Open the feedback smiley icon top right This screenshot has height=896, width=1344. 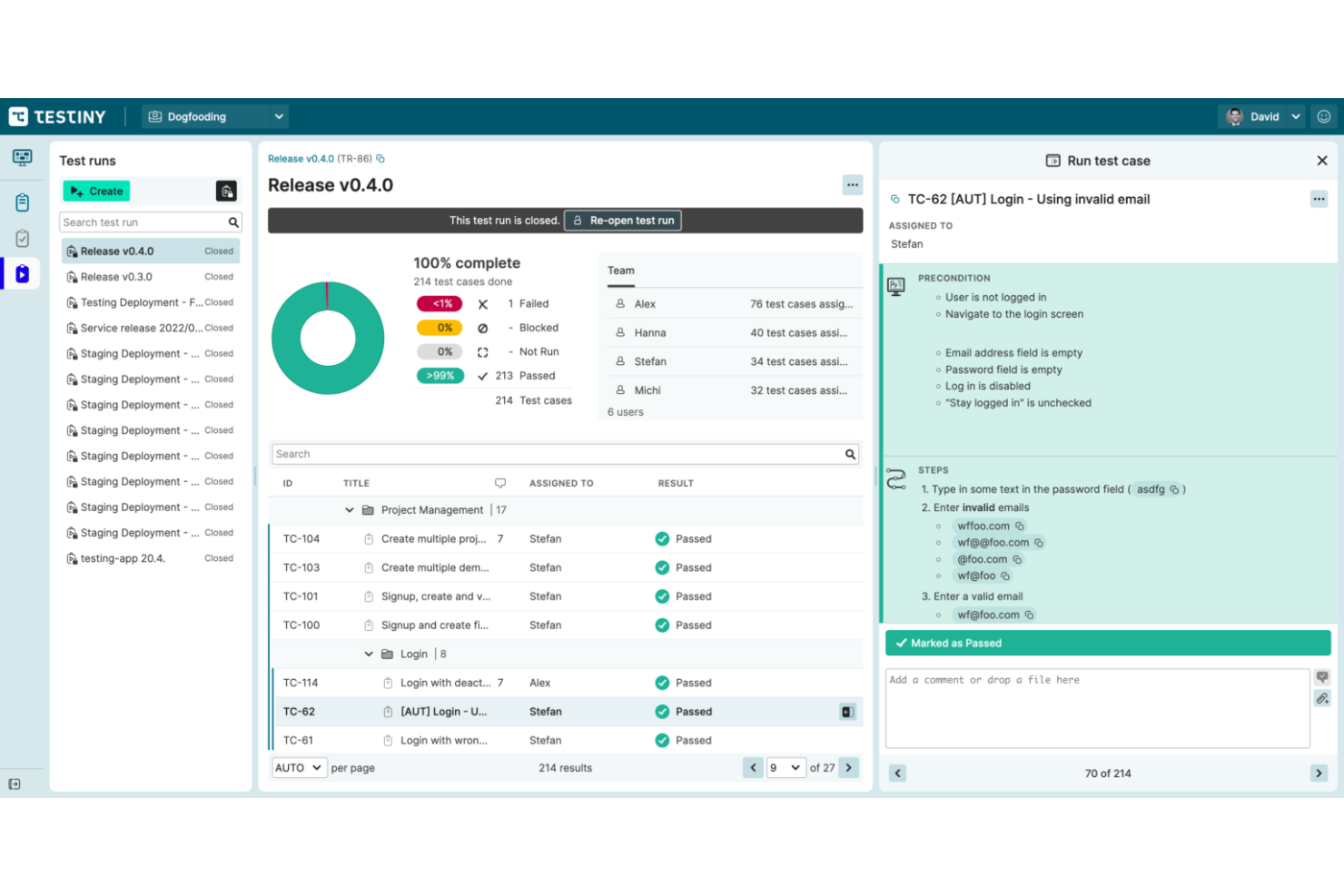point(1324,116)
